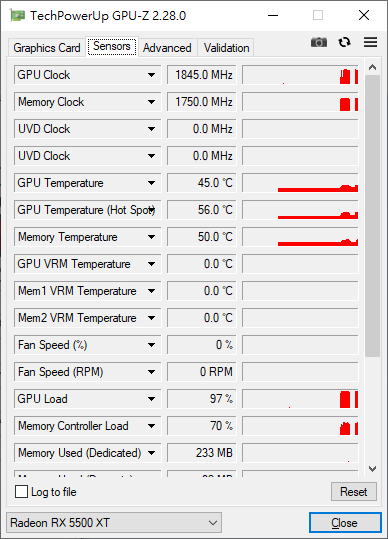388x539 pixels.
Task: Click the refresh arrows icon
Action: pyautogui.click(x=344, y=42)
